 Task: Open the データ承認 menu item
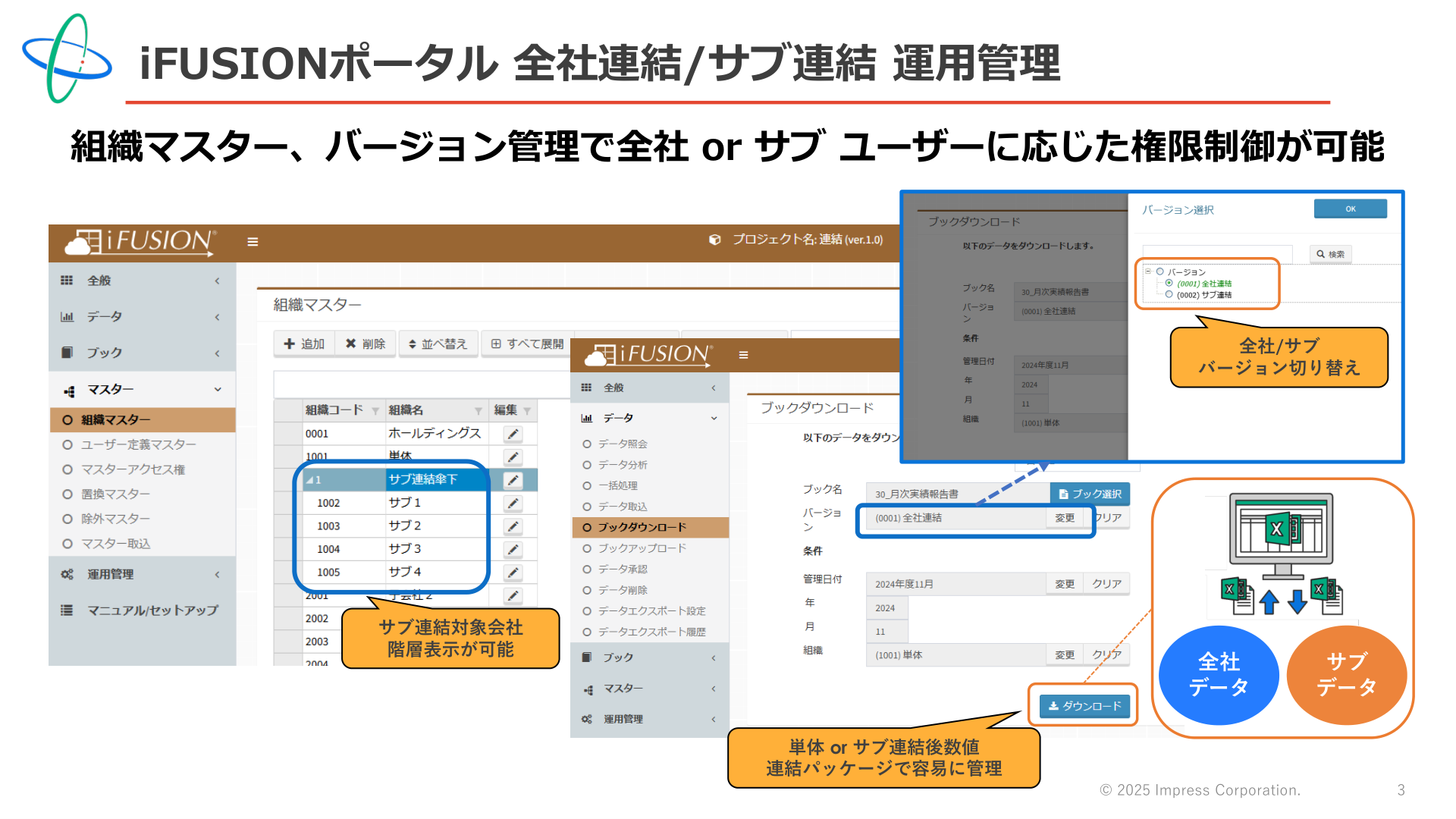pyautogui.click(x=623, y=570)
